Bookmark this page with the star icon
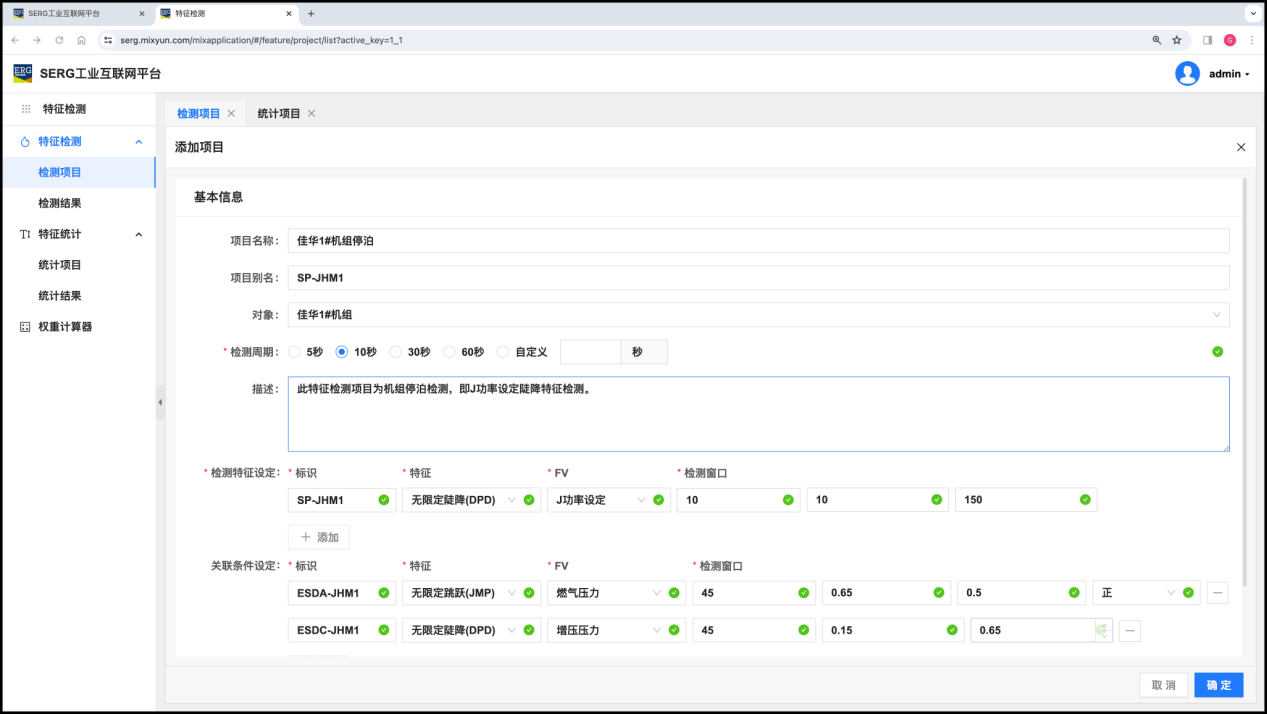 click(1177, 40)
